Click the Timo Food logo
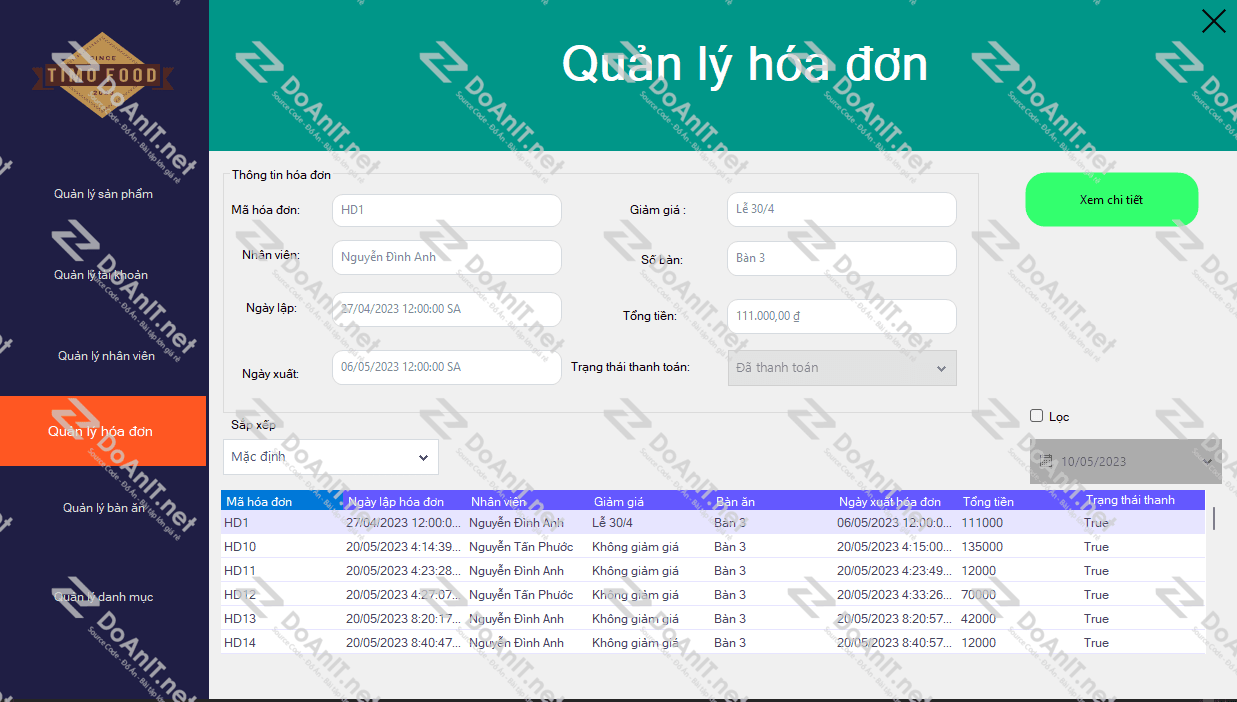Screen dimensions: 1237x702 point(103,75)
